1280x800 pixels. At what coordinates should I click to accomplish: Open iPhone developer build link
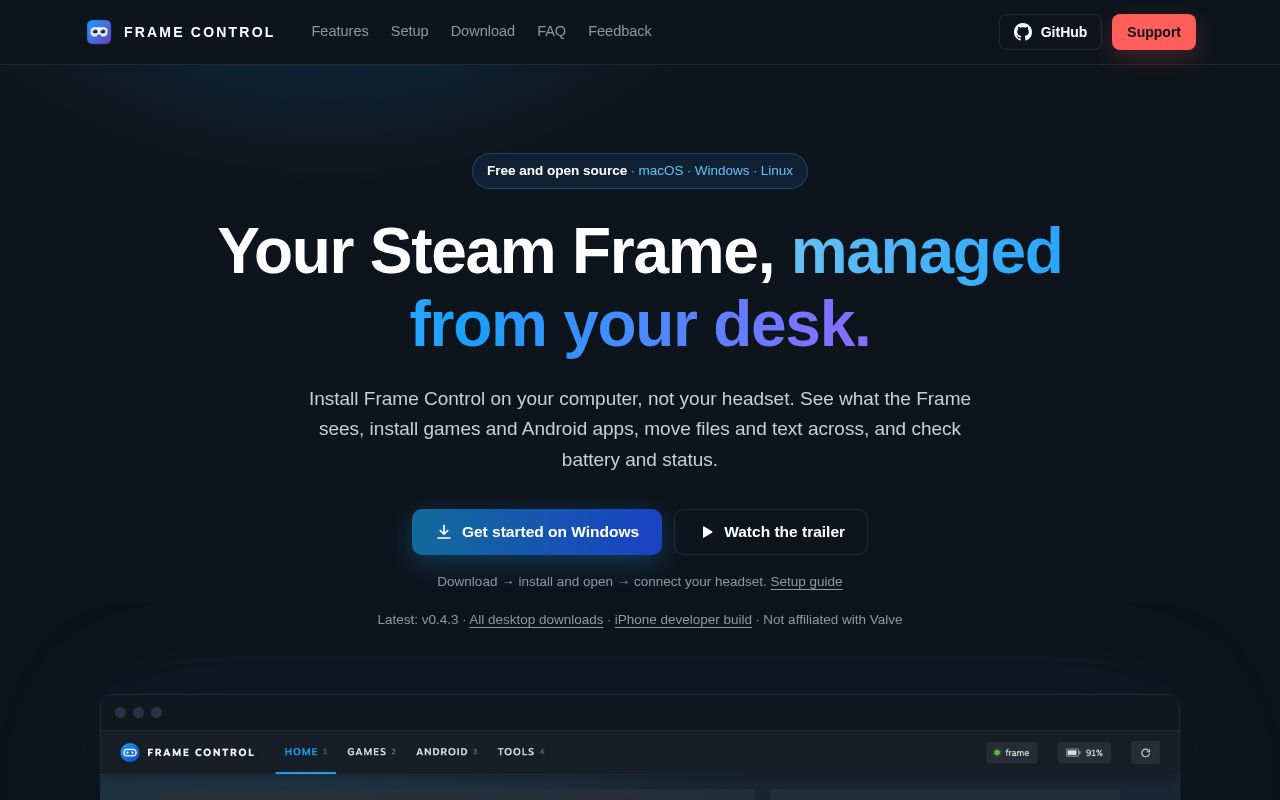point(683,620)
